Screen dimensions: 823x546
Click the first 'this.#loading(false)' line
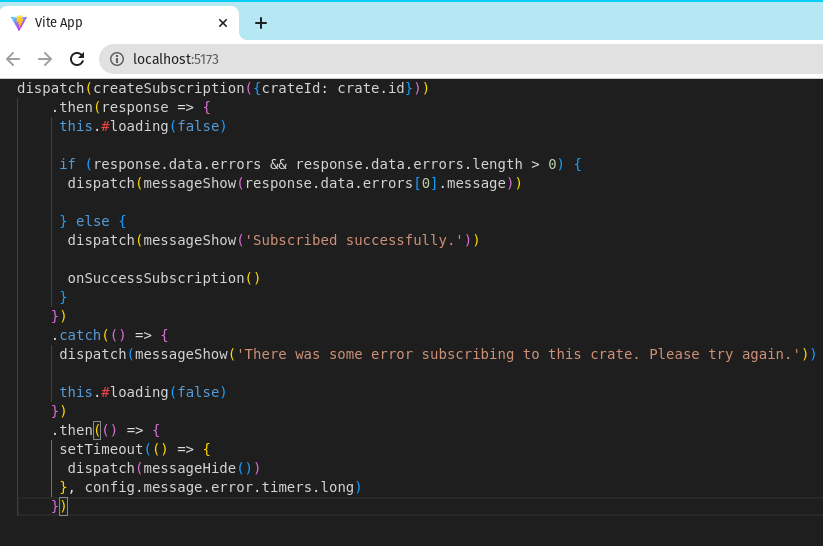[x=143, y=126]
